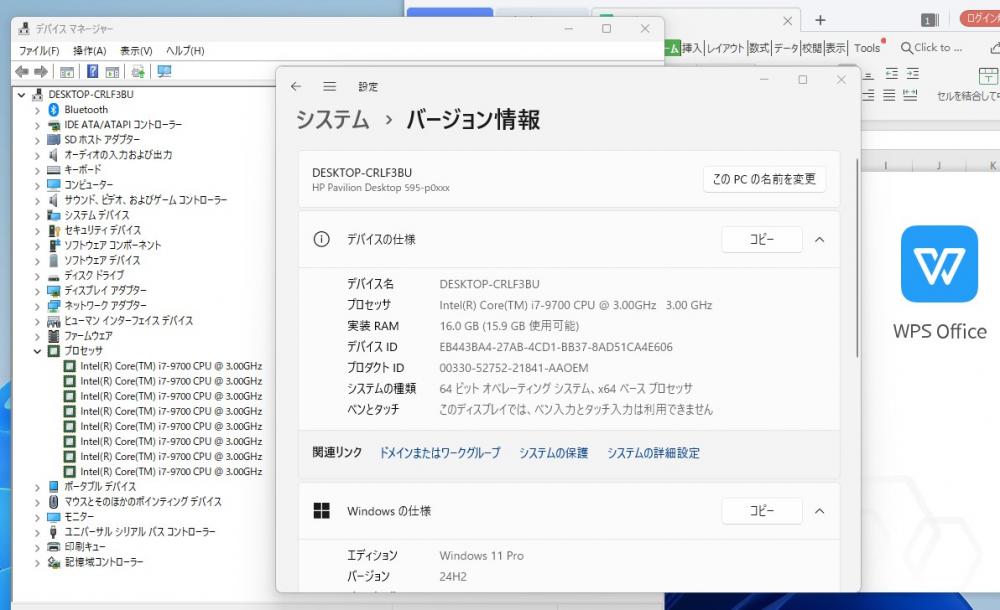Screen dimensions: 1000x610
Task: Expand the ファームウェア node
Action: [x=38, y=336]
